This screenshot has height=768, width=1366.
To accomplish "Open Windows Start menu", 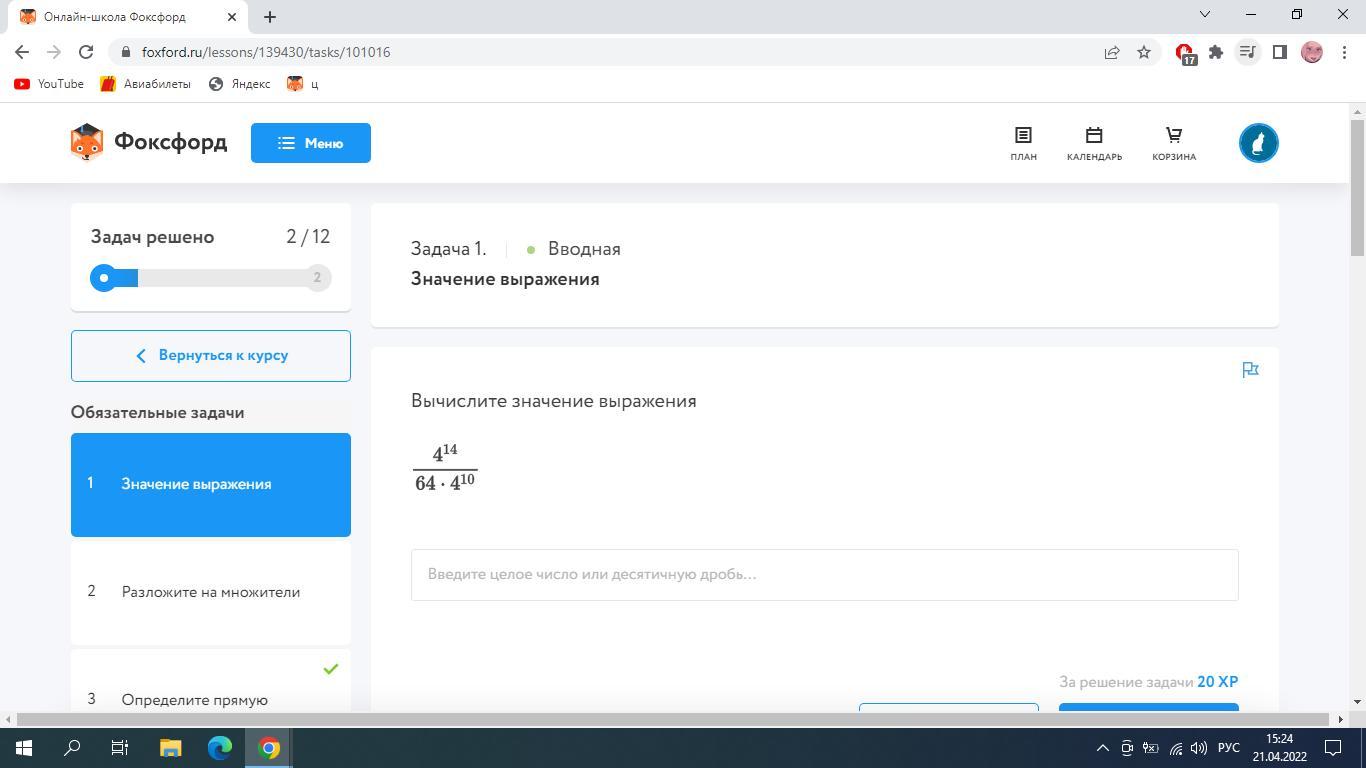I will (x=24, y=748).
